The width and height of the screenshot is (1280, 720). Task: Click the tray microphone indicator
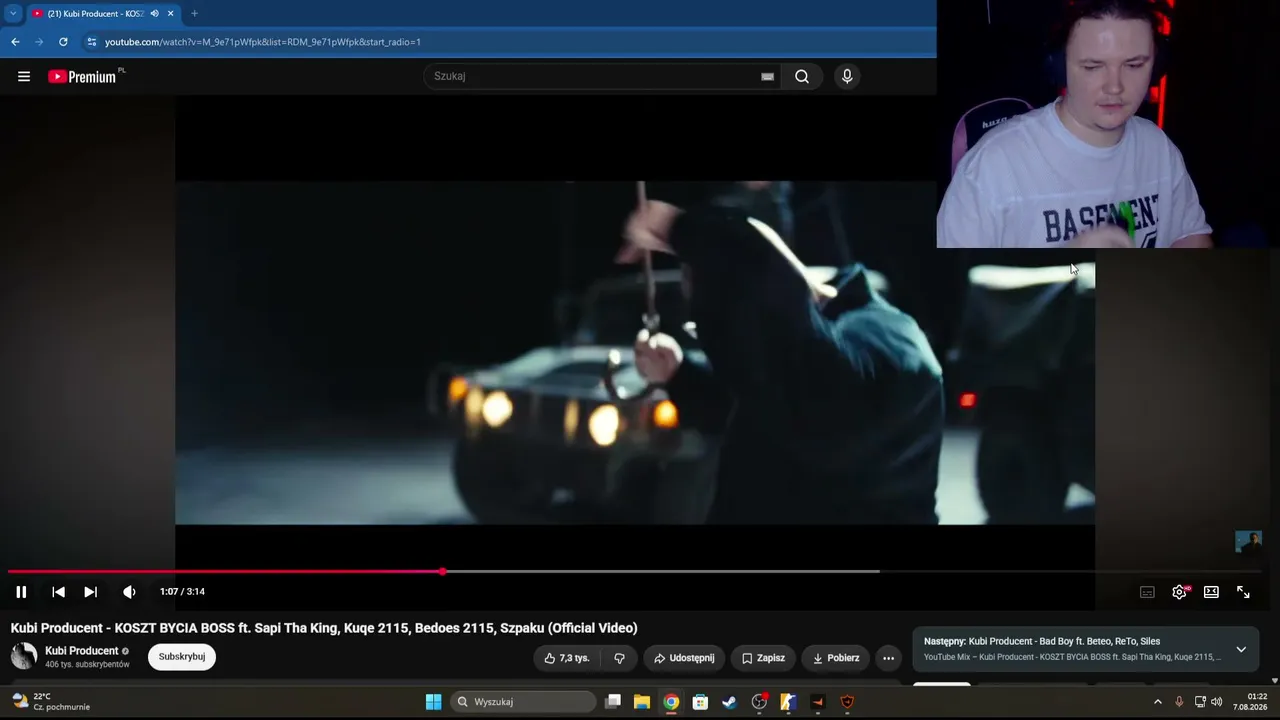click(x=1179, y=702)
